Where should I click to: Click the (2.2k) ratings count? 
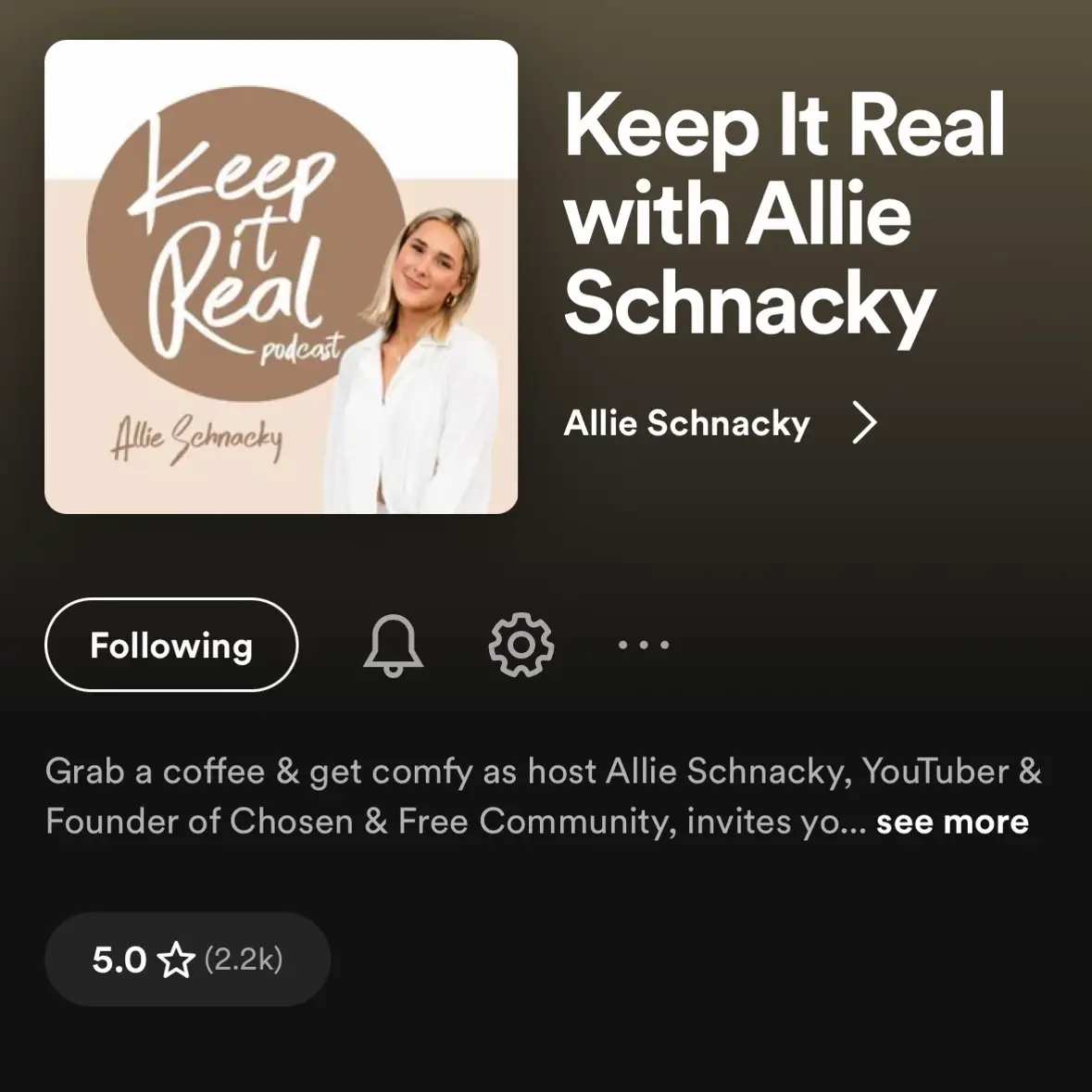[x=244, y=960]
